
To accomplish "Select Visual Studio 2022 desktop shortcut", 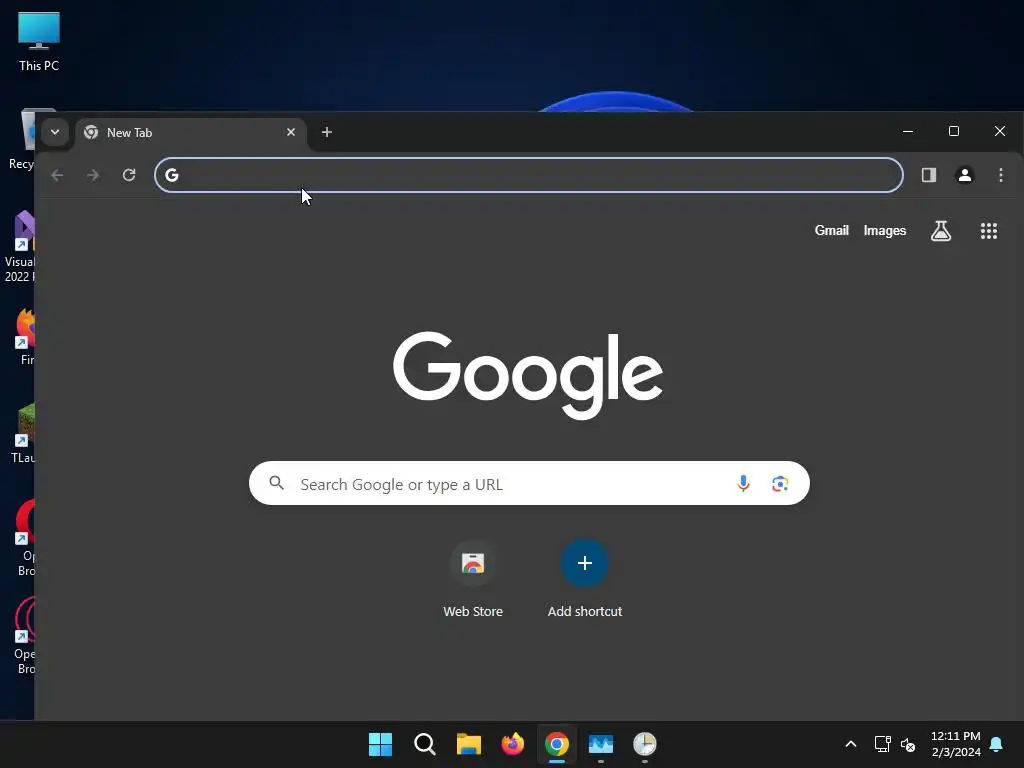I will (19, 247).
